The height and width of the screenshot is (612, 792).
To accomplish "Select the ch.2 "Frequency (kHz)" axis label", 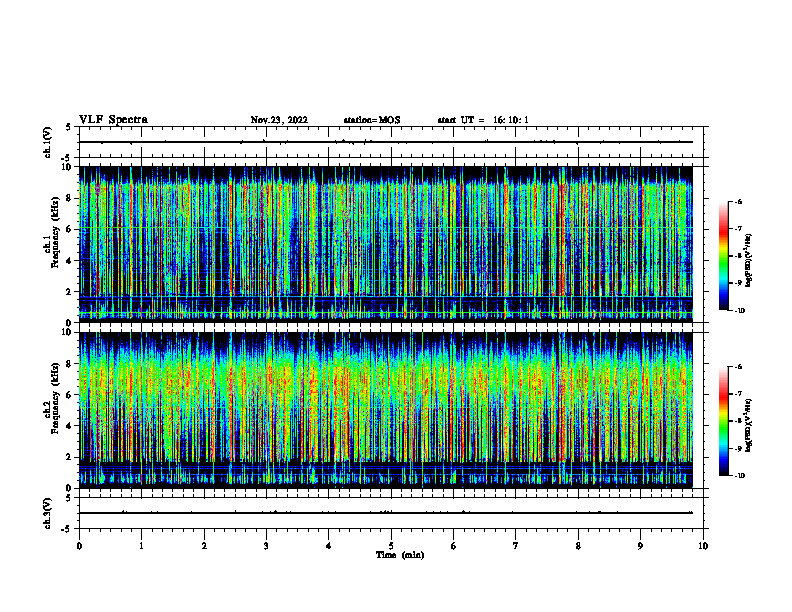I will [x=56, y=398].
